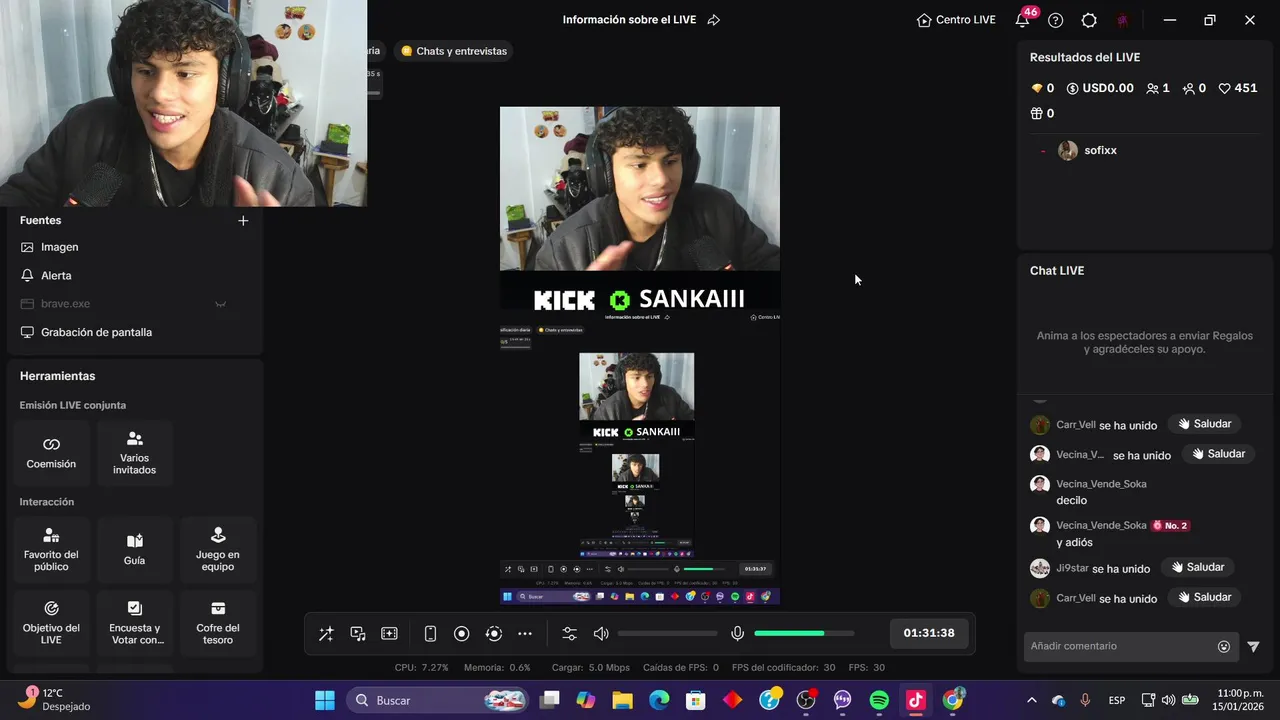The image size is (1280, 720).
Task: Share LIVE information with arrow icon
Action: (714, 20)
